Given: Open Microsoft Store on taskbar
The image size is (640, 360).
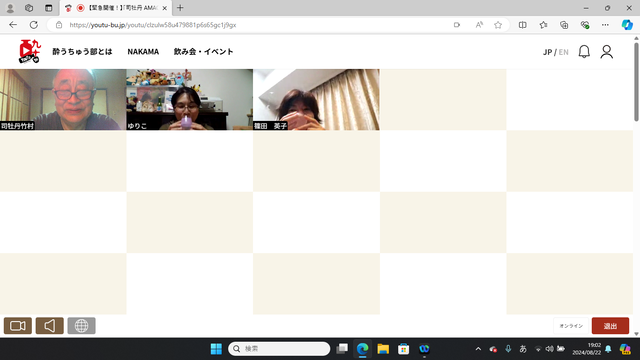Looking at the screenshot, I should [404, 349].
